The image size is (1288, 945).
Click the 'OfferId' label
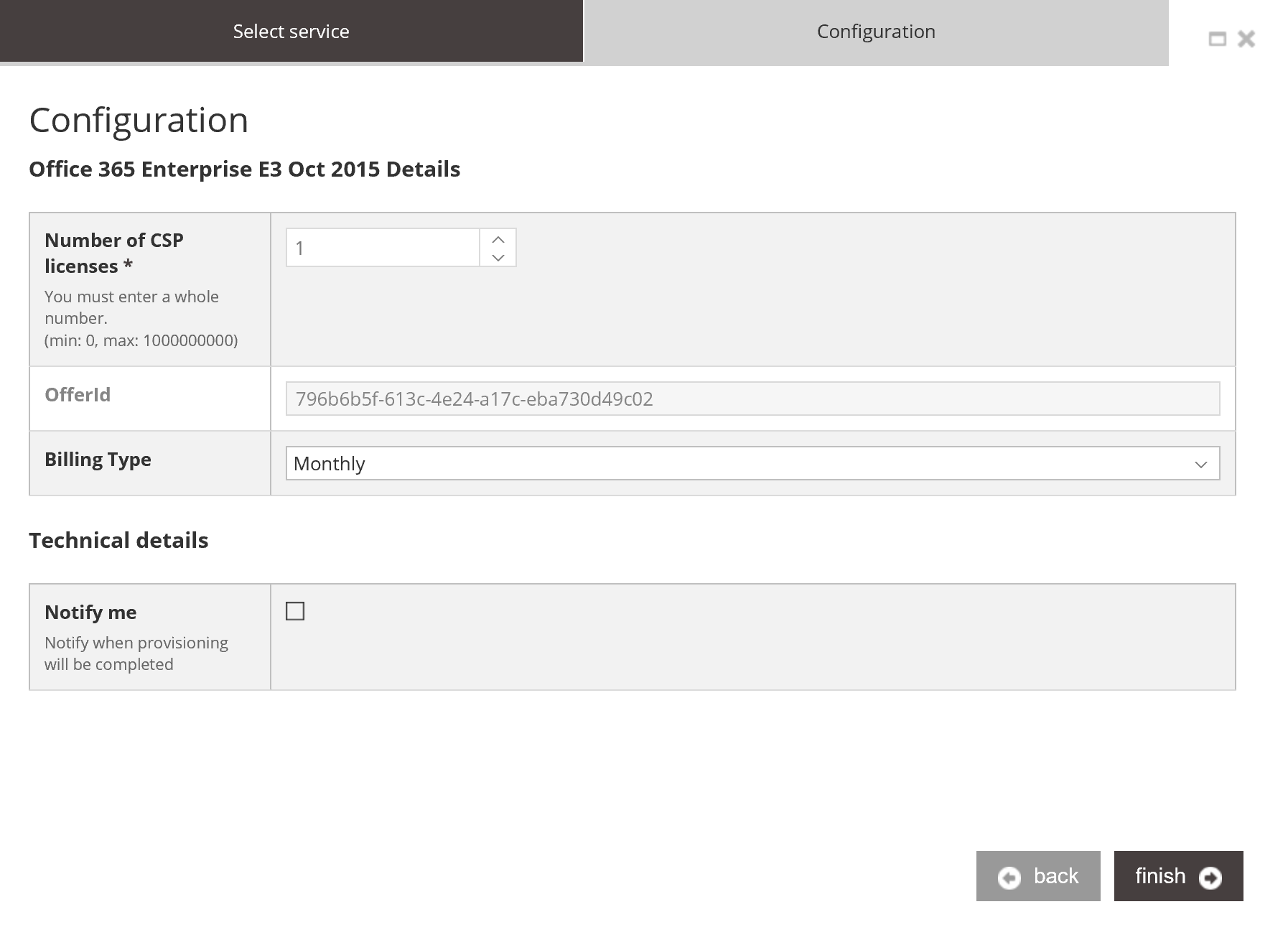pyautogui.click(x=78, y=395)
